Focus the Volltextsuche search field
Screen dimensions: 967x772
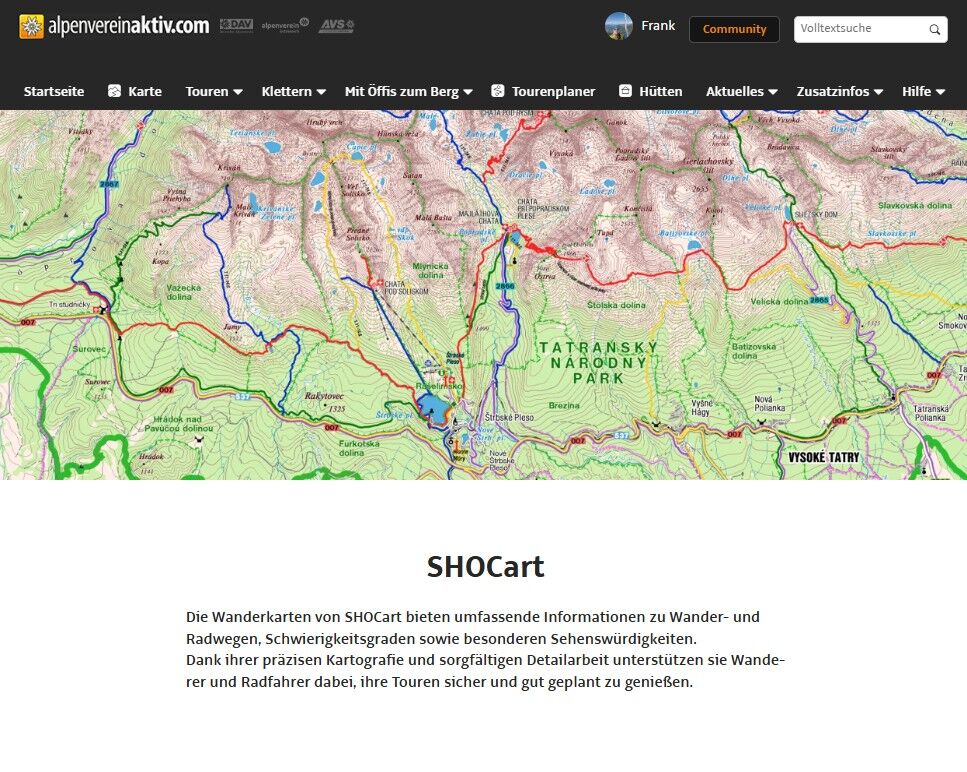pos(860,29)
